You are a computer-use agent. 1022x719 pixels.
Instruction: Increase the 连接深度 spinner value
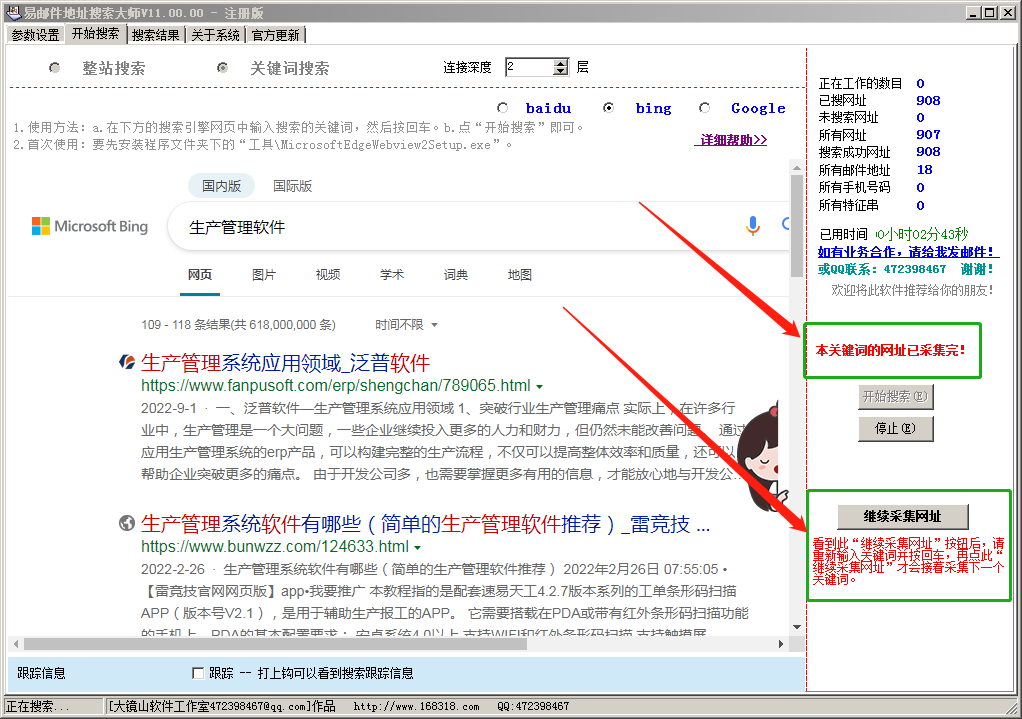(x=561, y=63)
